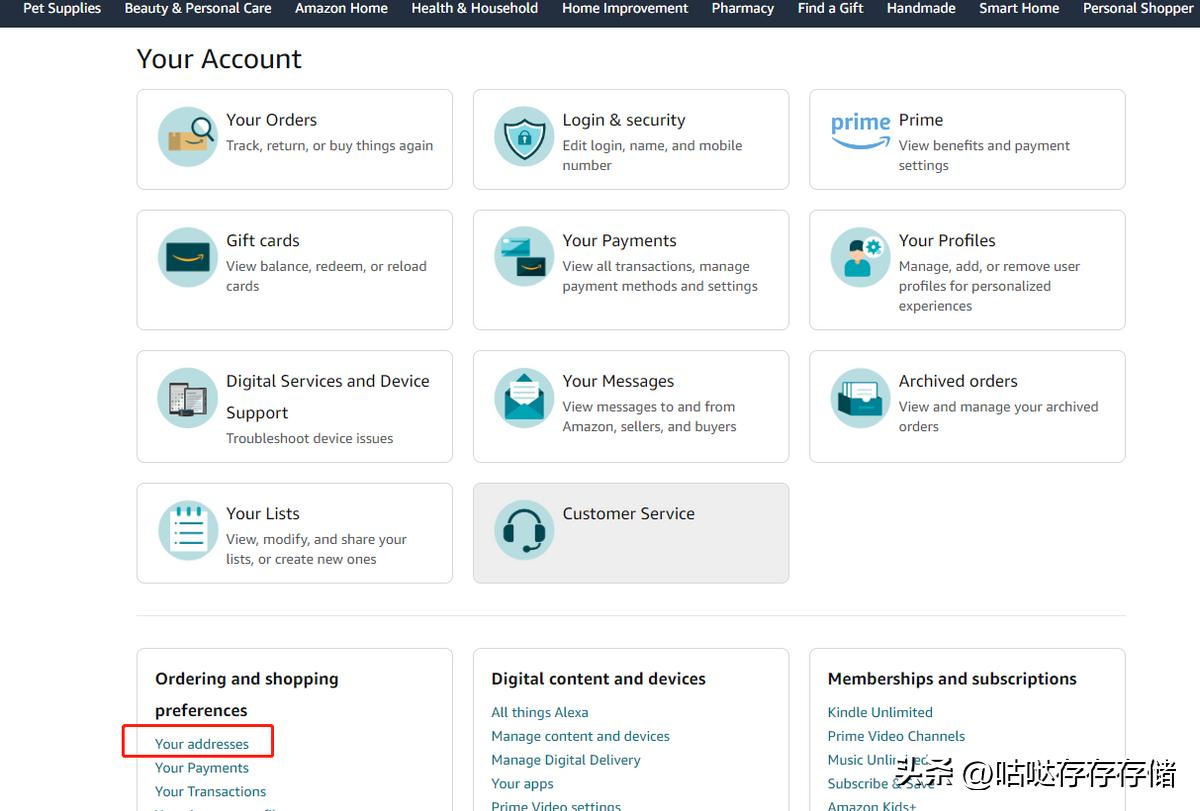This screenshot has width=1200, height=811.
Task: Open Home Improvement nav item
Action: (x=625, y=8)
